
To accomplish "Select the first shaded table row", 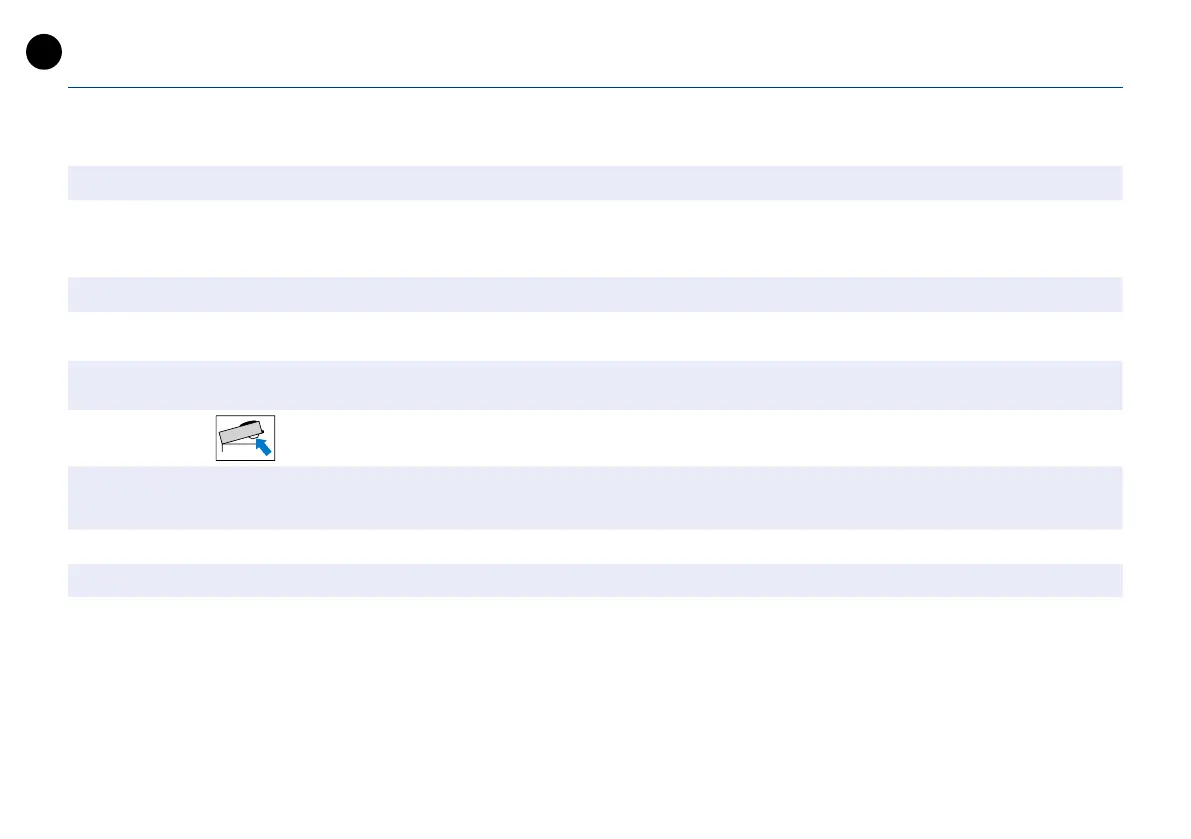I will (595, 183).
